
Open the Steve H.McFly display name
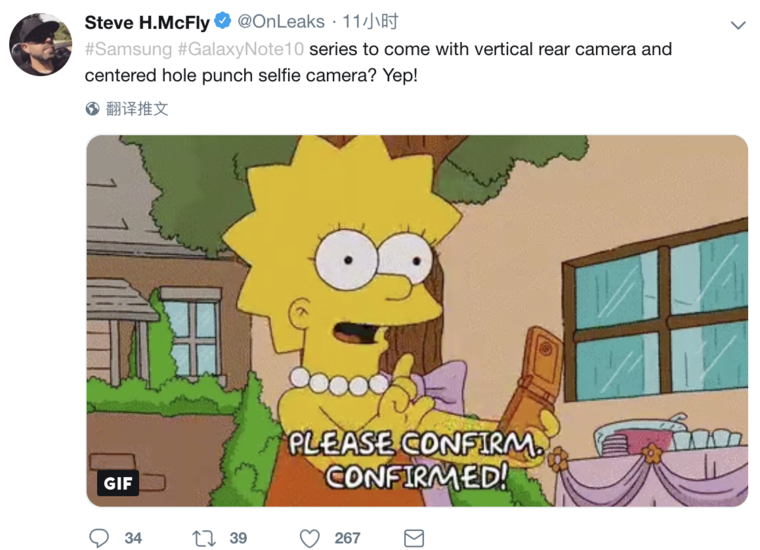(x=147, y=22)
